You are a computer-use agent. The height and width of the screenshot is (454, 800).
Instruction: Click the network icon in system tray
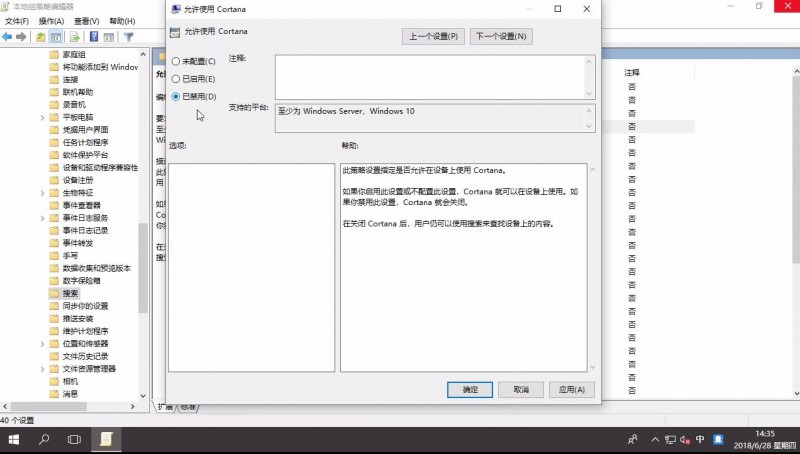[670, 439]
